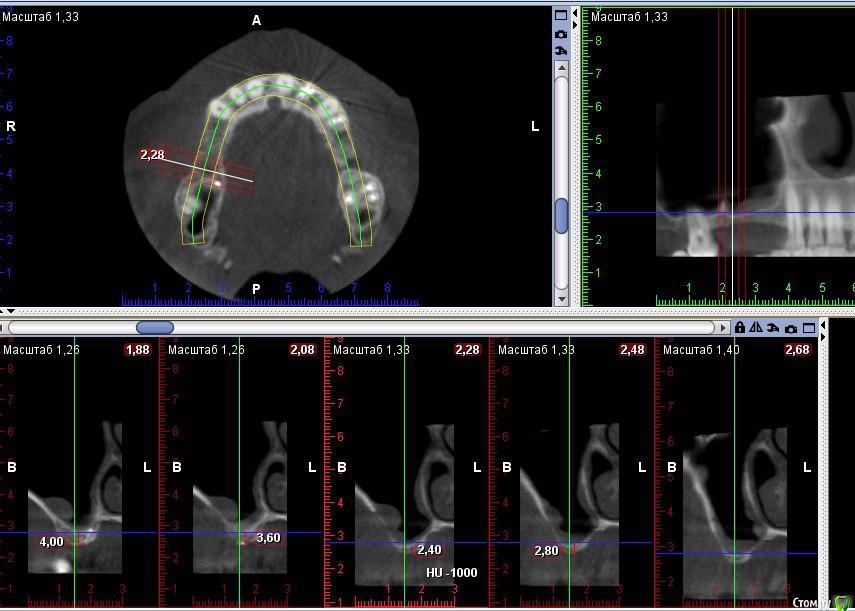Image resolution: width=855 pixels, height=611 pixels.
Task: Open the wrench settings in the cross-section toolbar
Action: point(773,328)
